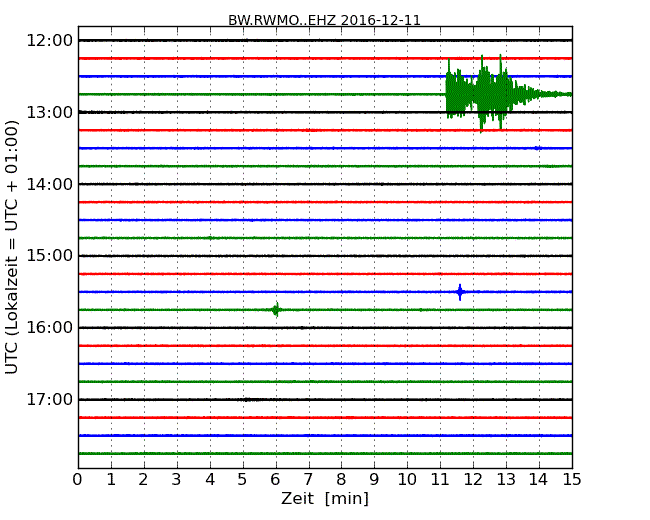Select the 13:00 time label
This screenshot has width=650, height=520.
point(50,112)
